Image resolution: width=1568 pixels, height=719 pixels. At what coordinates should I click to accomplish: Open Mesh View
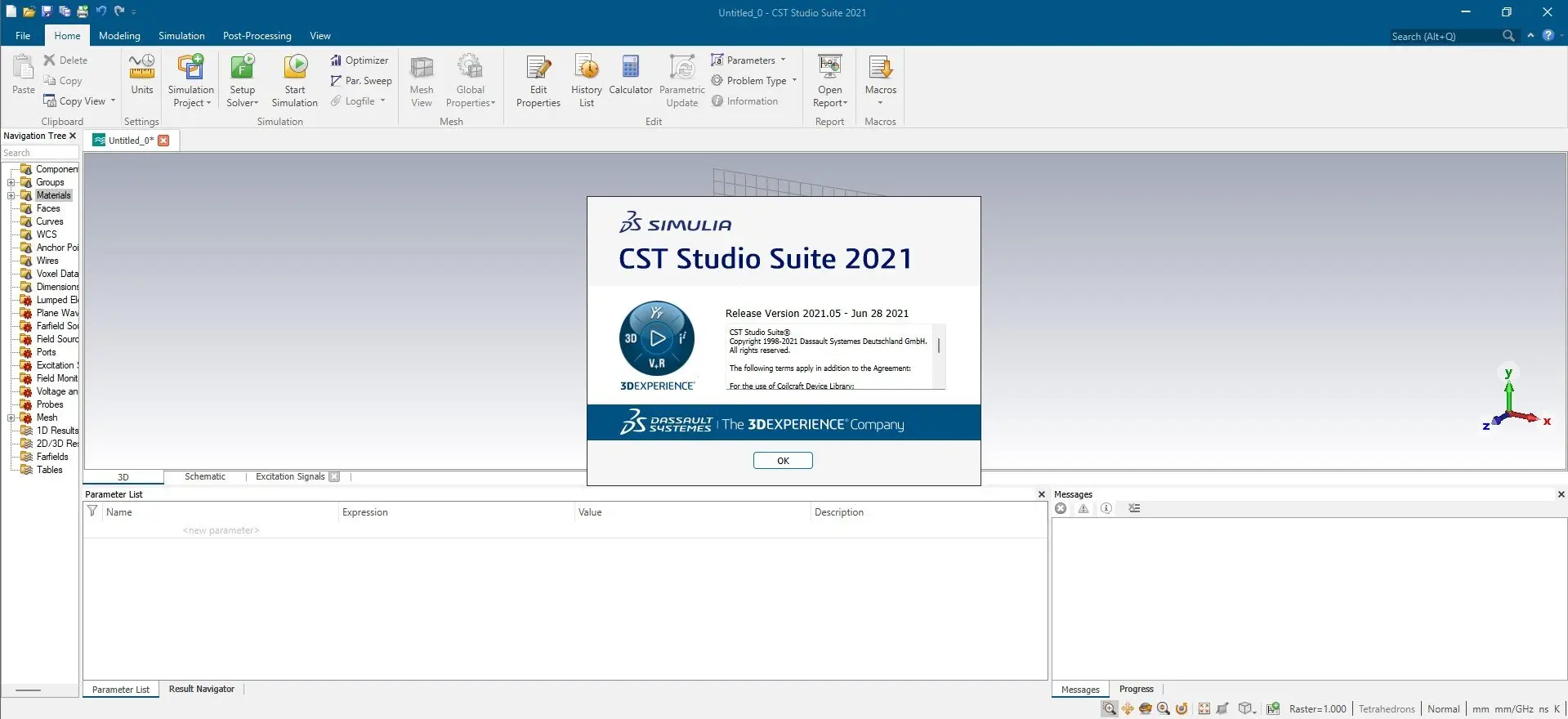coord(422,80)
